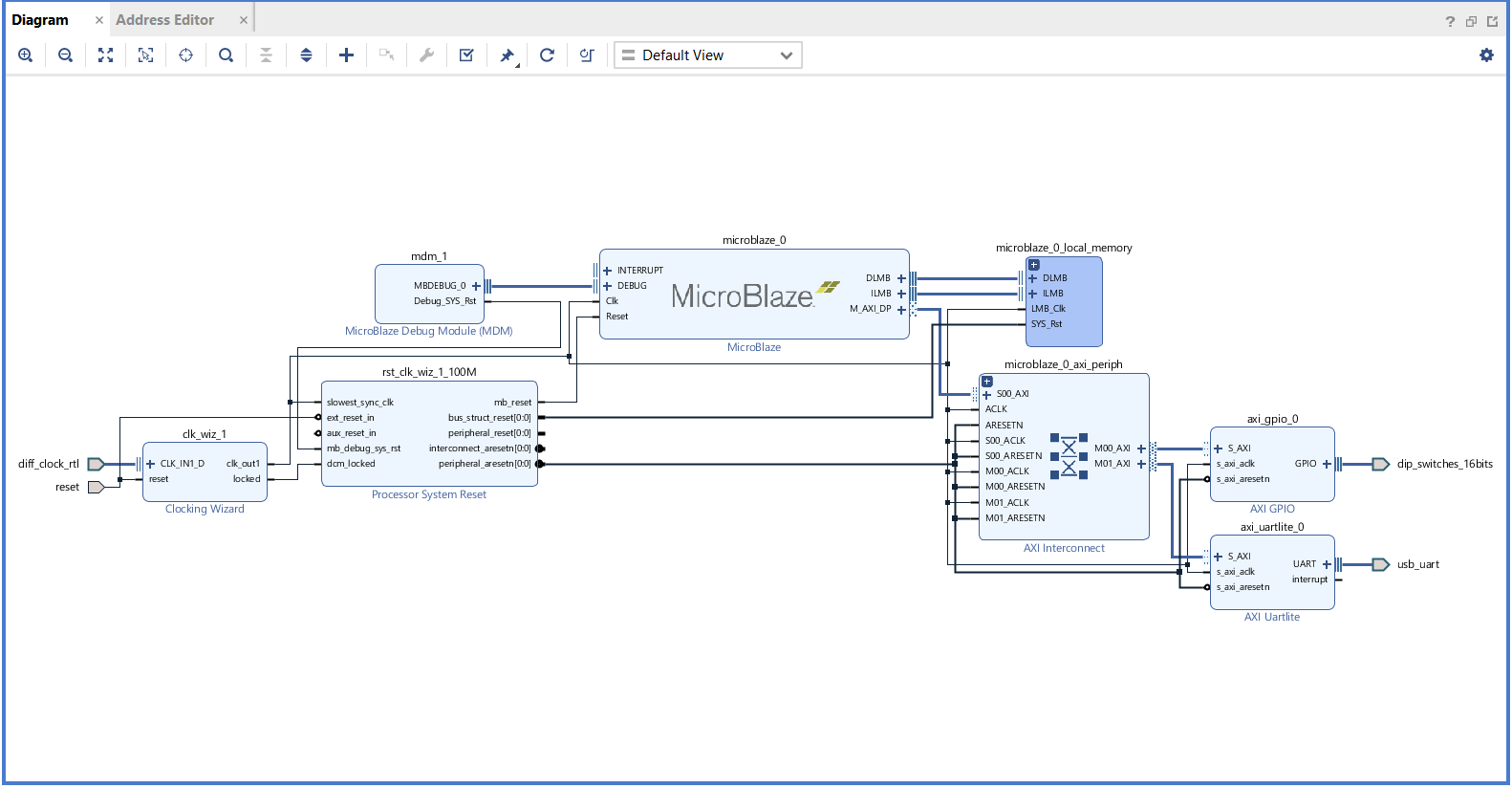Select the 'M01_ARESETN' pin
The width and height of the screenshot is (1512, 788).
click(x=1015, y=518)
